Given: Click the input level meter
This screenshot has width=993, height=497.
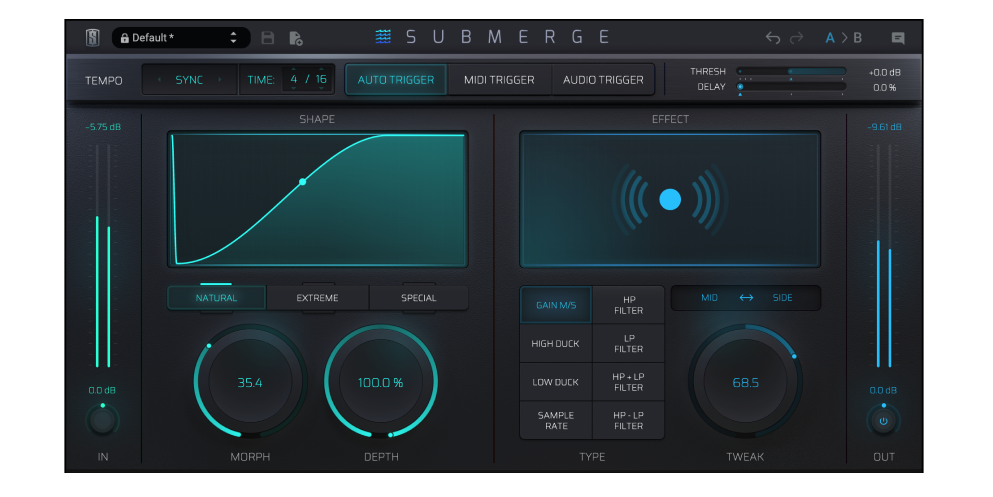Looking at the screenshot, I should pos(103,256).
